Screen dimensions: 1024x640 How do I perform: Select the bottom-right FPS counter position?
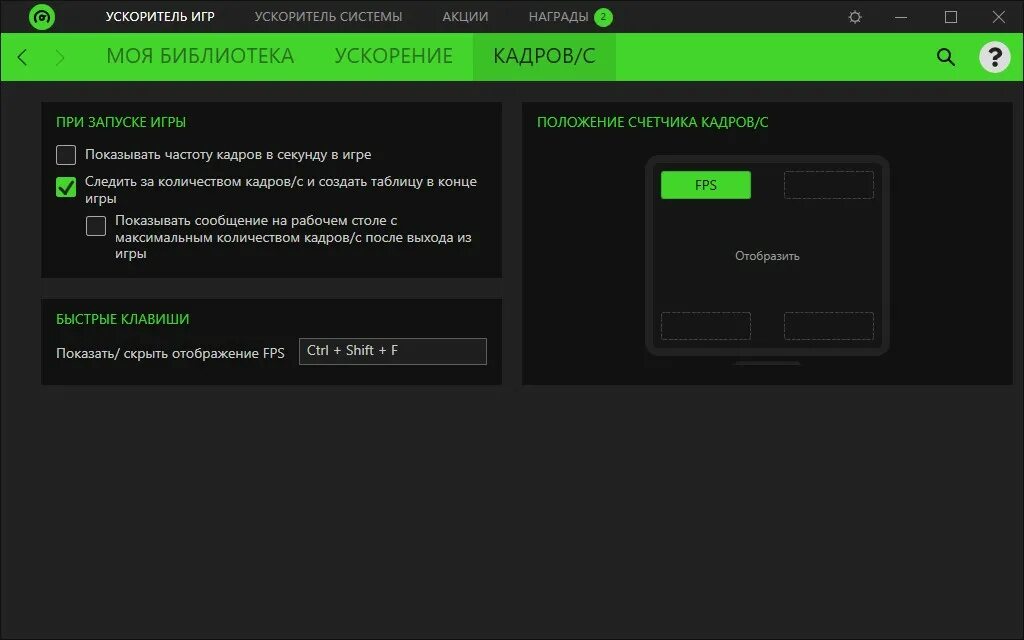829,326
